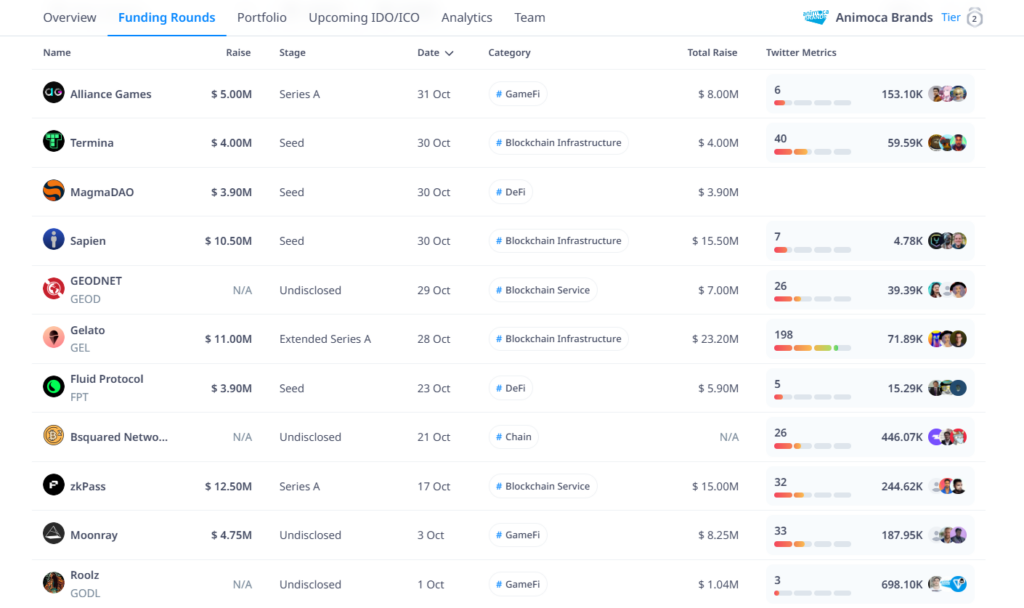
Task: Click zkPass follower avatars
Action: point(948,486)
